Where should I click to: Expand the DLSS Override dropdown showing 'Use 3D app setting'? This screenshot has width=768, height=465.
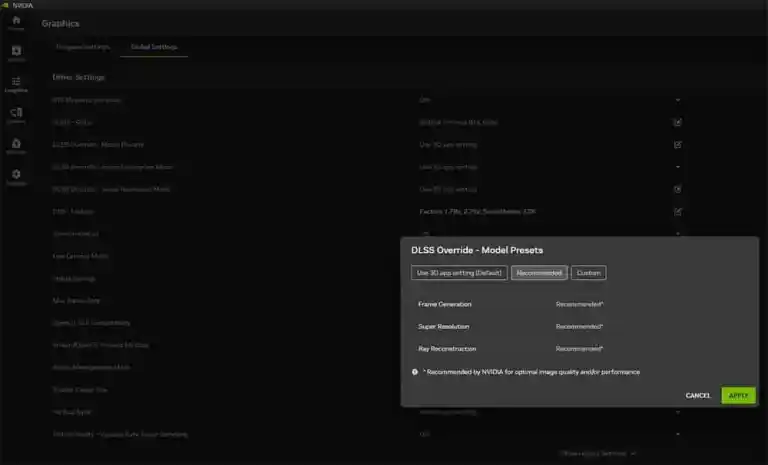(x=677, y=166)
